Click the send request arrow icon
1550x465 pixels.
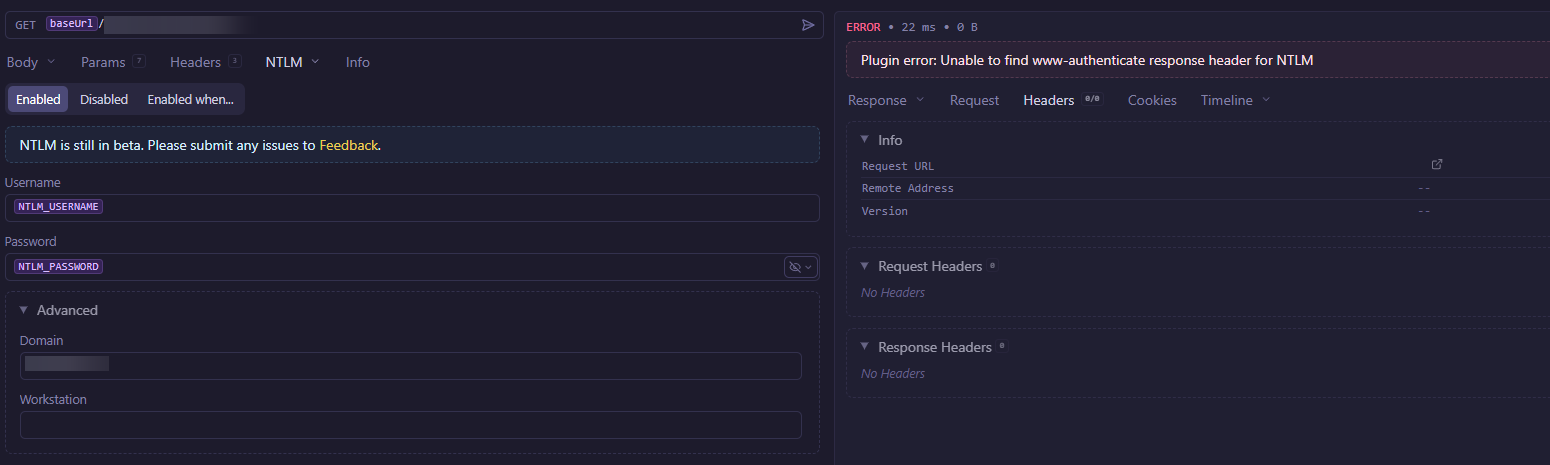tap(808, 25)
